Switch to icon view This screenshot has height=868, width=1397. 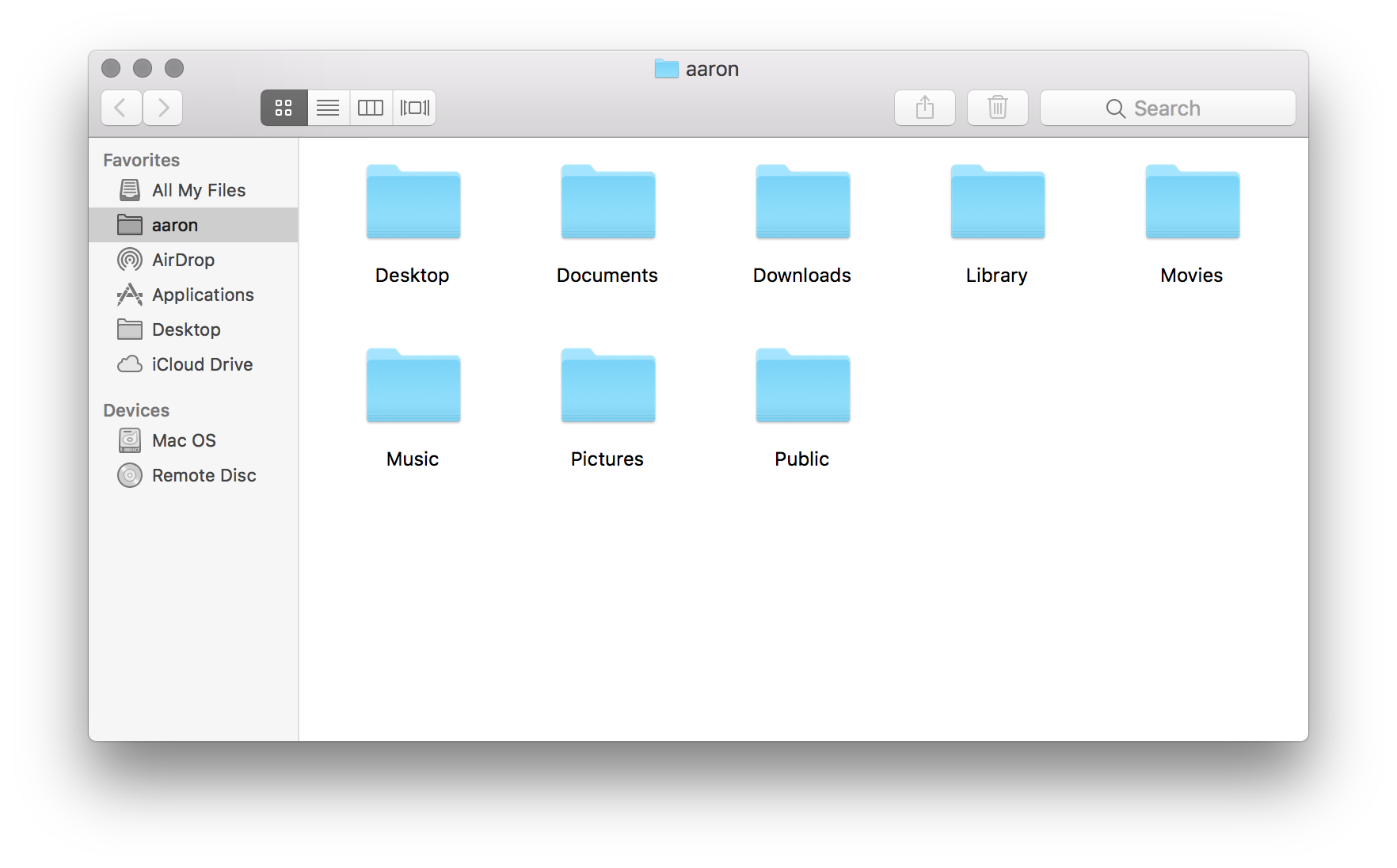284,108
